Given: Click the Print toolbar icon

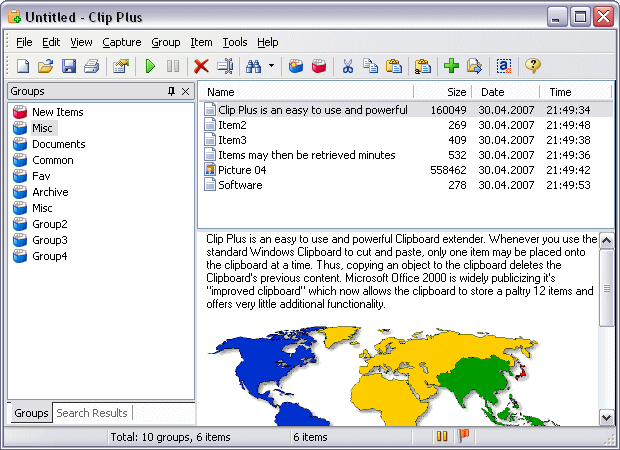Looking at the screenshot, I should pos(92,66).
